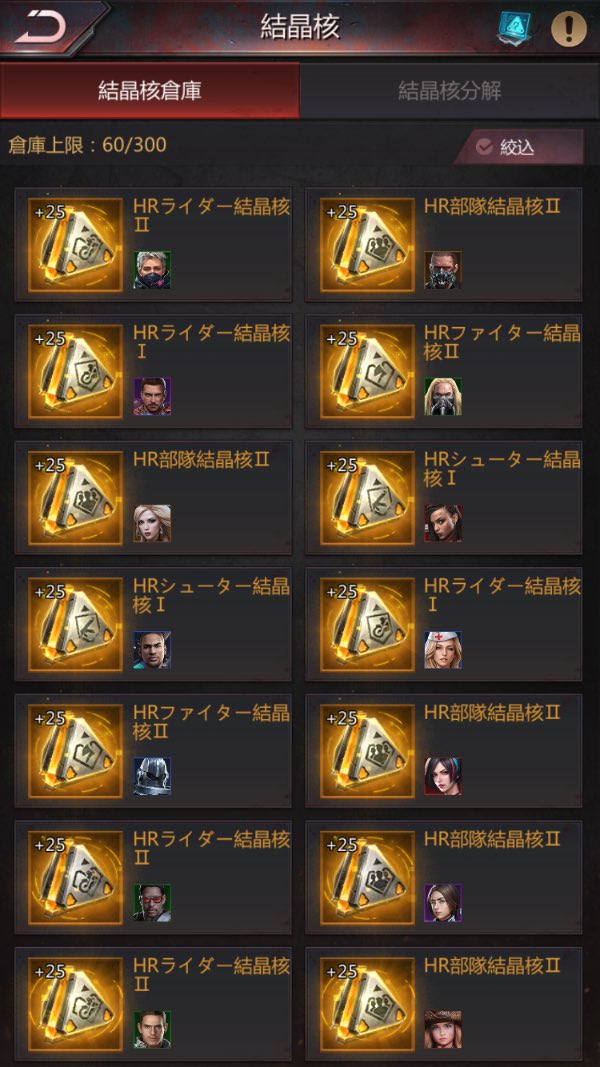This screenshot has width=600, height=1067.
Task: Tap the cowboy hat hero portrait
Action: tap(443, 1029)
